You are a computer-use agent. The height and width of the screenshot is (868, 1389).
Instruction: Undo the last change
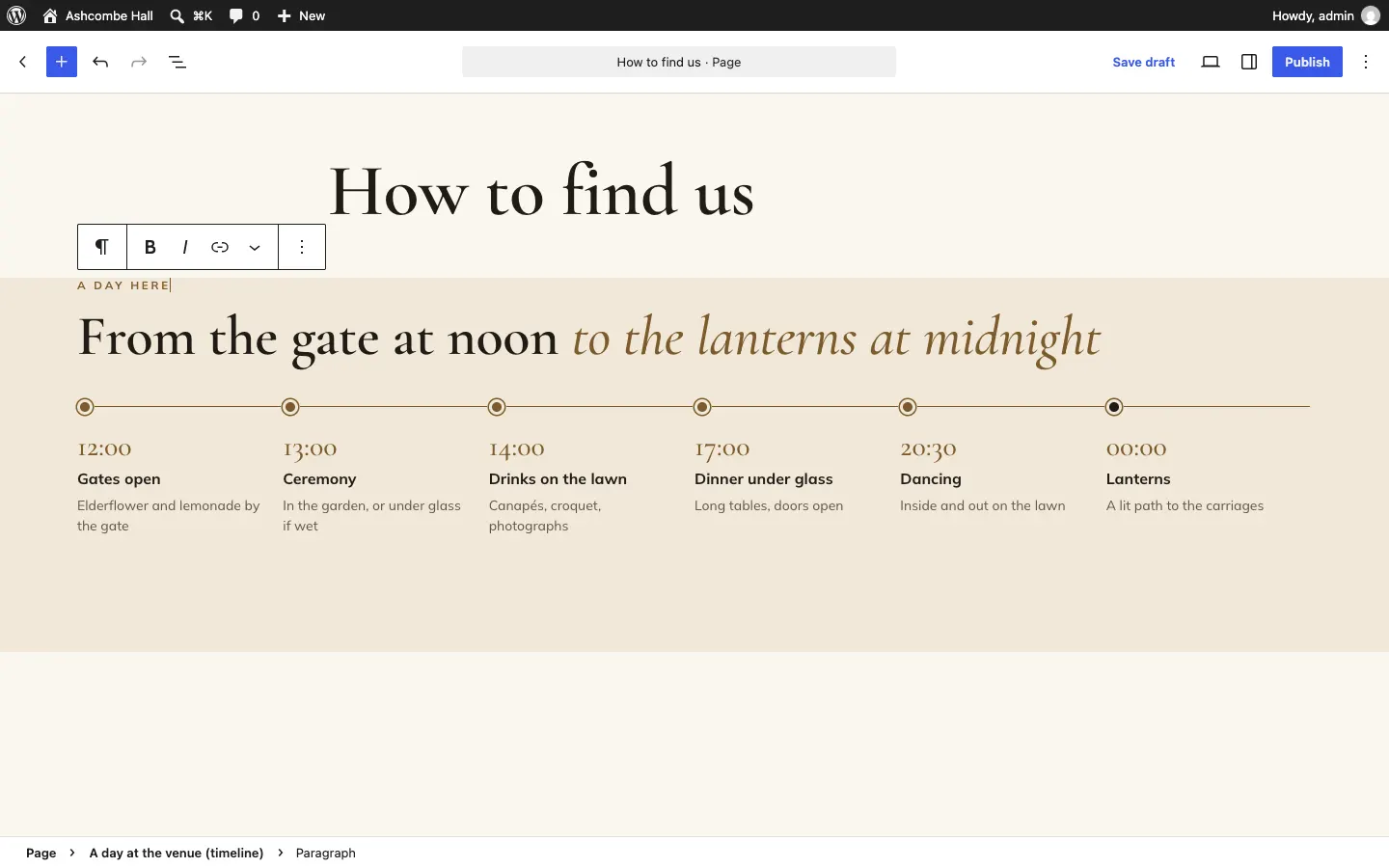[100, 62]
